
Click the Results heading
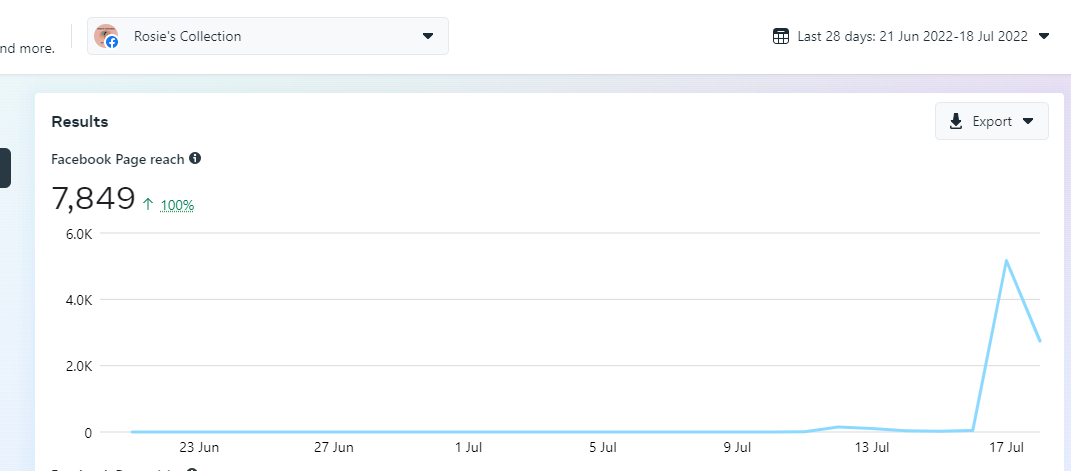pos(80,122)
